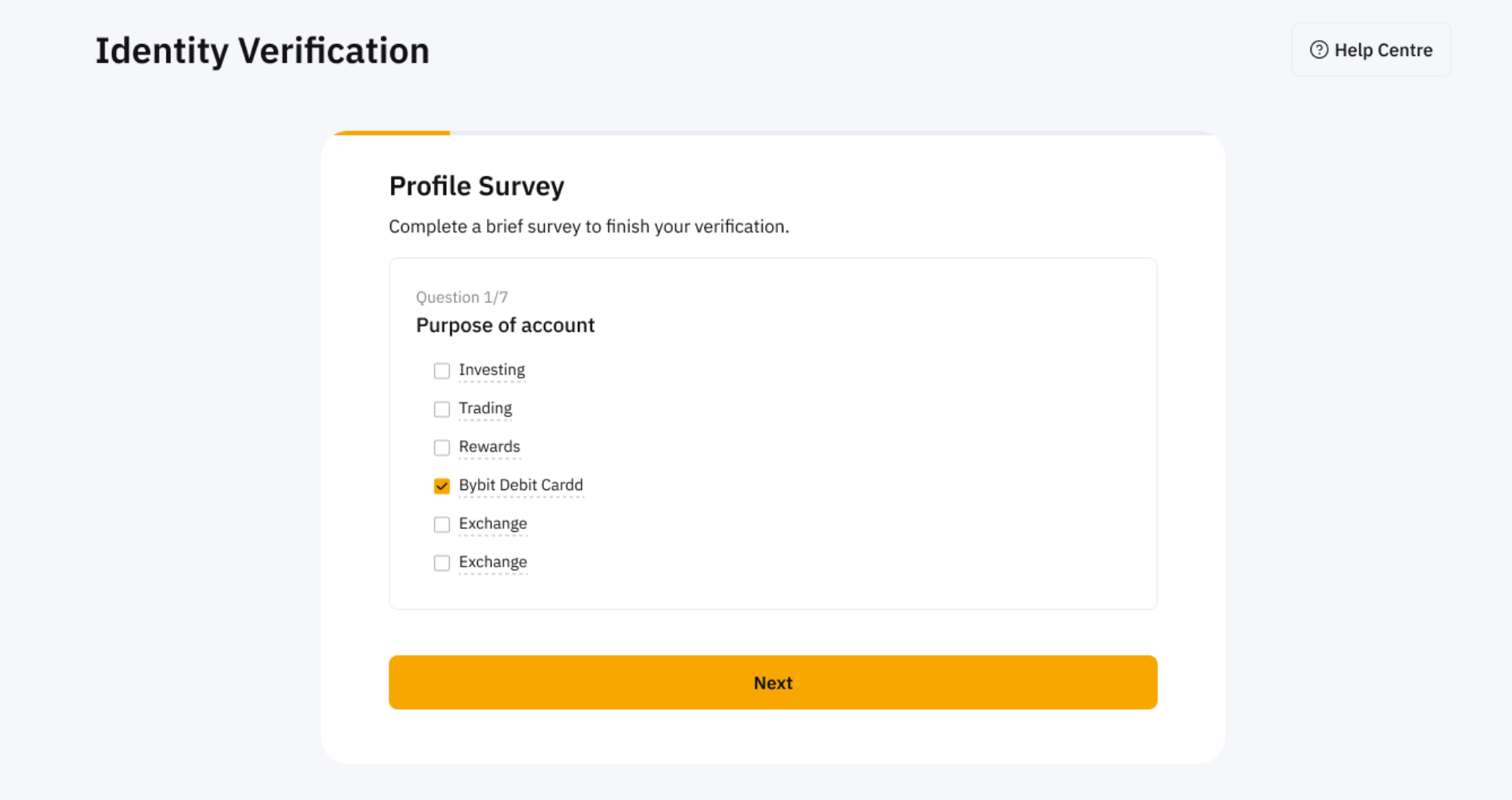The height and width of the screenshot is (800, 1512).
Task: Click the Profile Survey title
Action: coord(476,186)
